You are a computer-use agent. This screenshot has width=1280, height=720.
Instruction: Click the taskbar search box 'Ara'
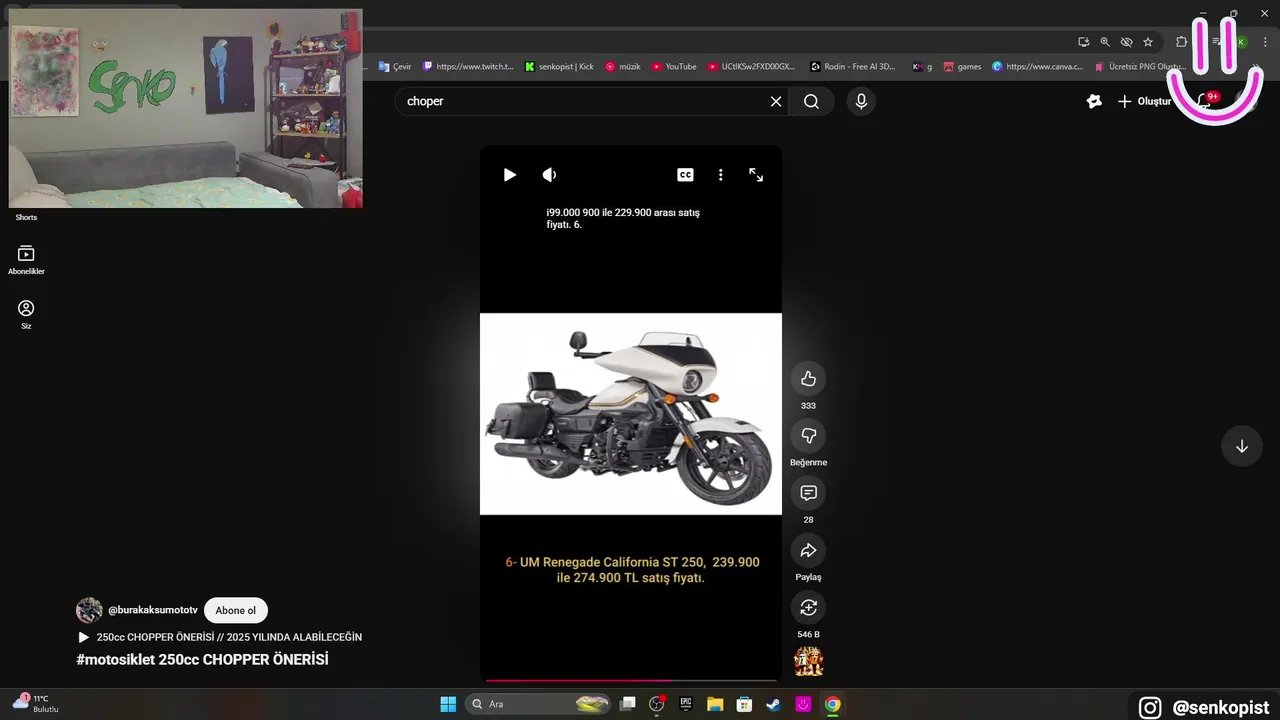(538, 704)
